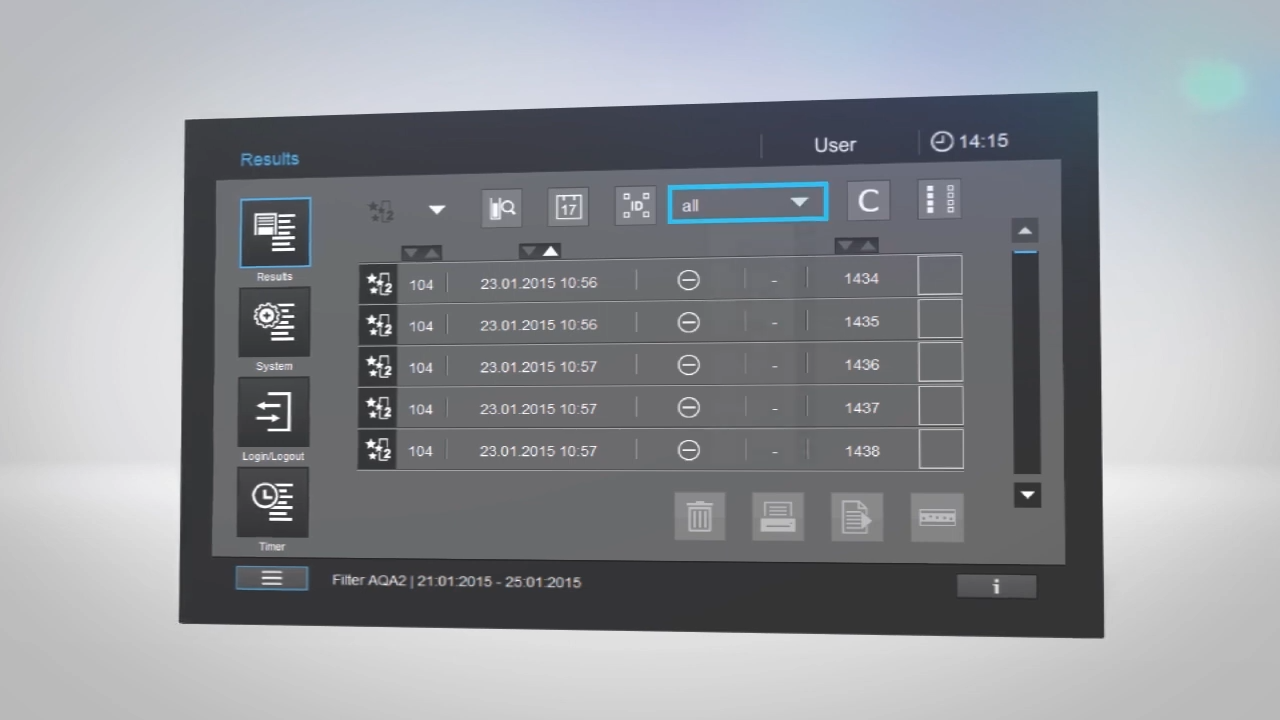Viewport: 1280px width, 720px height.
Task: Open the calendar date filter icon
Action: 568,206
